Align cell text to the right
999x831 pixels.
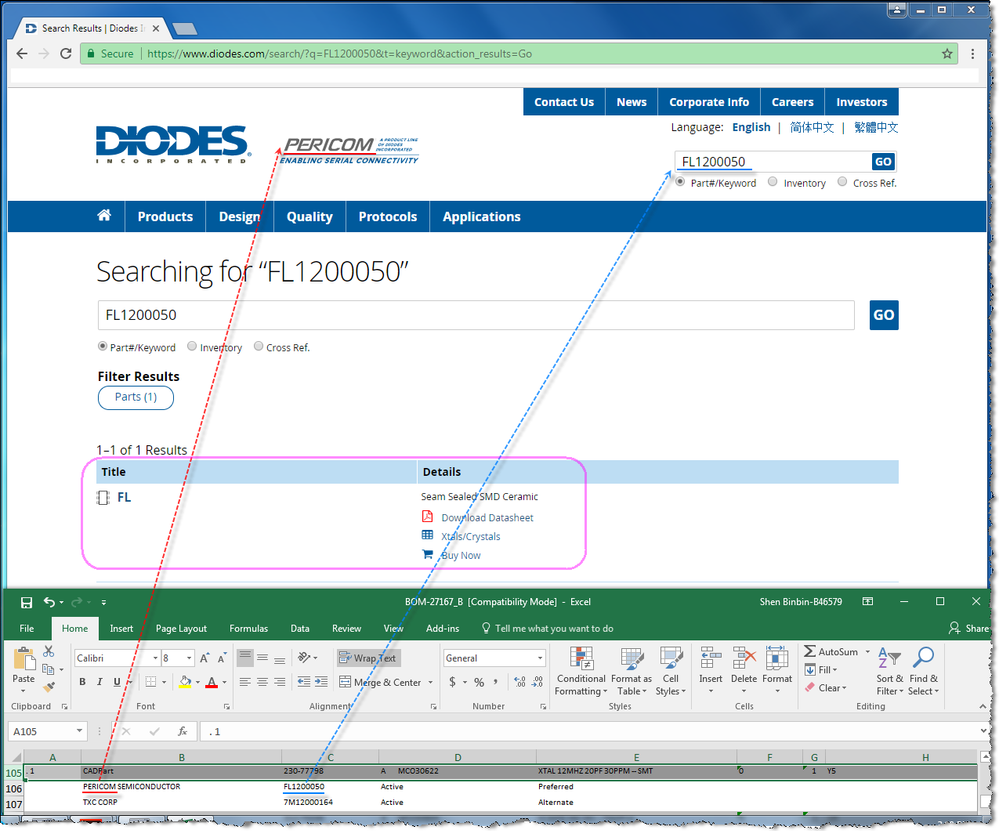coord(280,682)
